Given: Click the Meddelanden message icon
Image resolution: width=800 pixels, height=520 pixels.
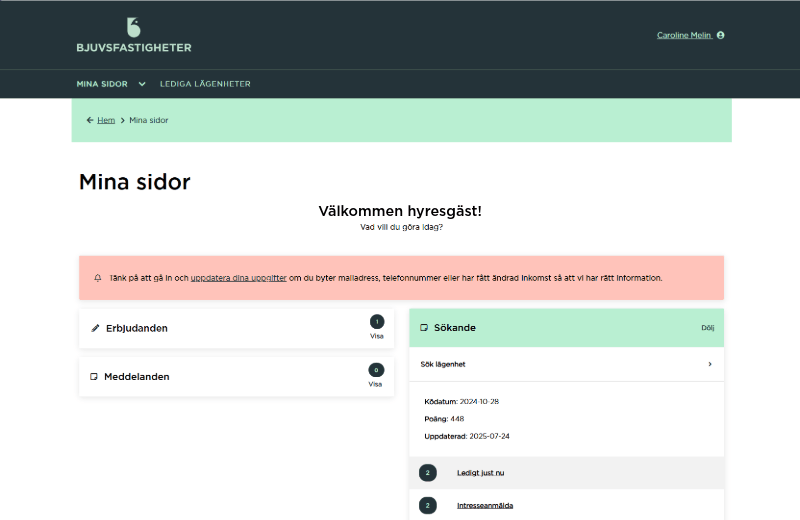Looking at the screenshot, I should pos(94,377).
